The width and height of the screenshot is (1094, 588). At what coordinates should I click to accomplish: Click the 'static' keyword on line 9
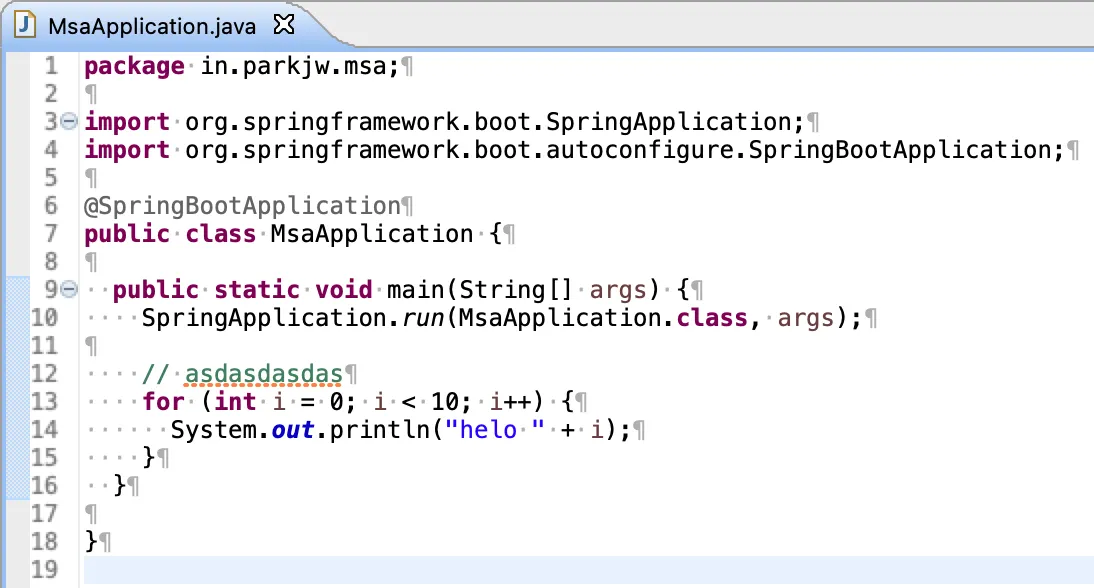(257, 289)
